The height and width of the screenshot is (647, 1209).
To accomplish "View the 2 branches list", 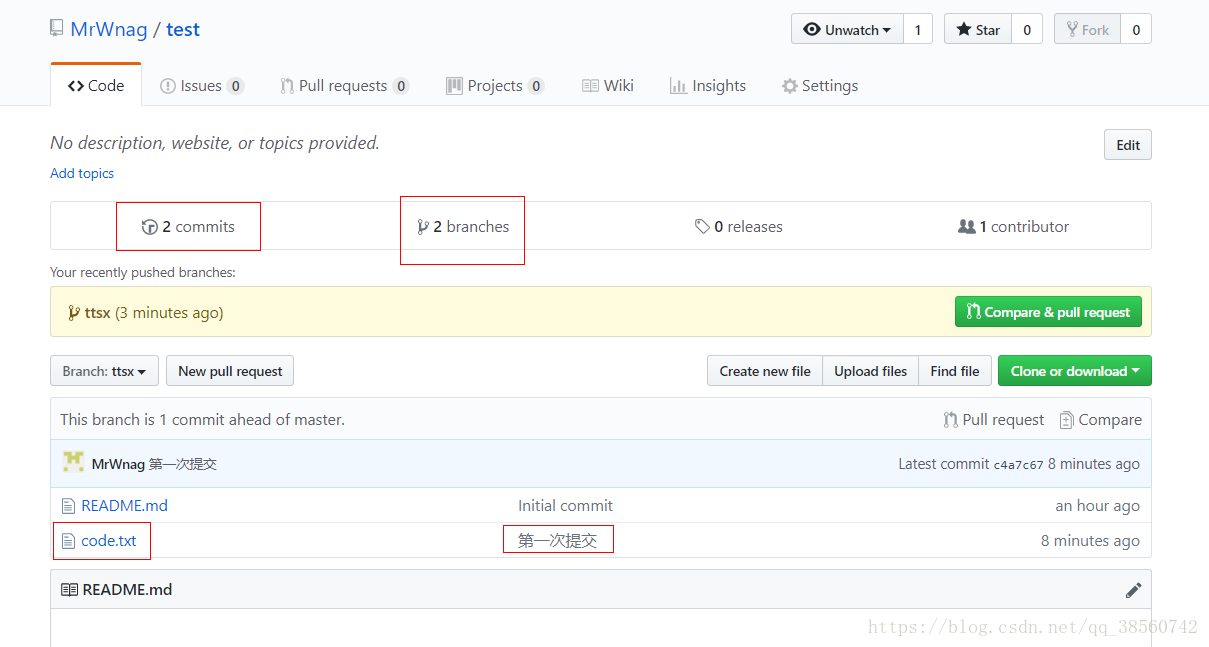I will (463, 227).
